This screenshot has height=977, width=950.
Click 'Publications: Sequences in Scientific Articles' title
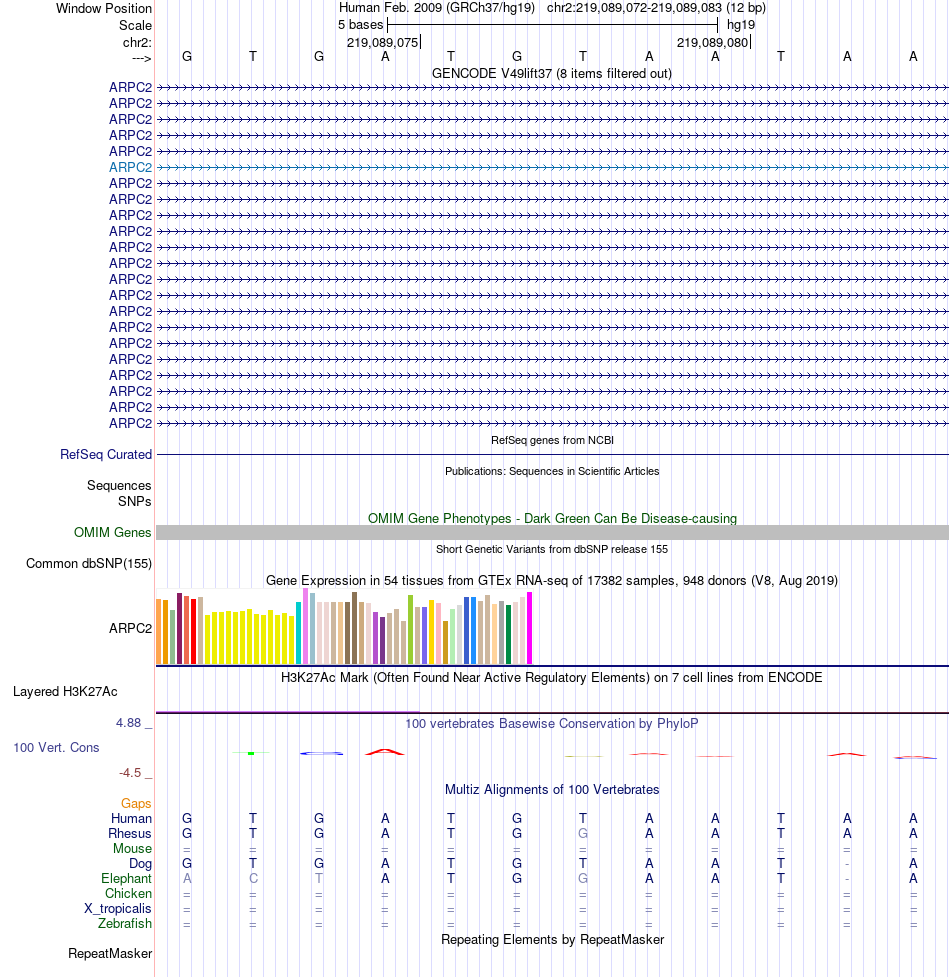click(x=552, y=471)
